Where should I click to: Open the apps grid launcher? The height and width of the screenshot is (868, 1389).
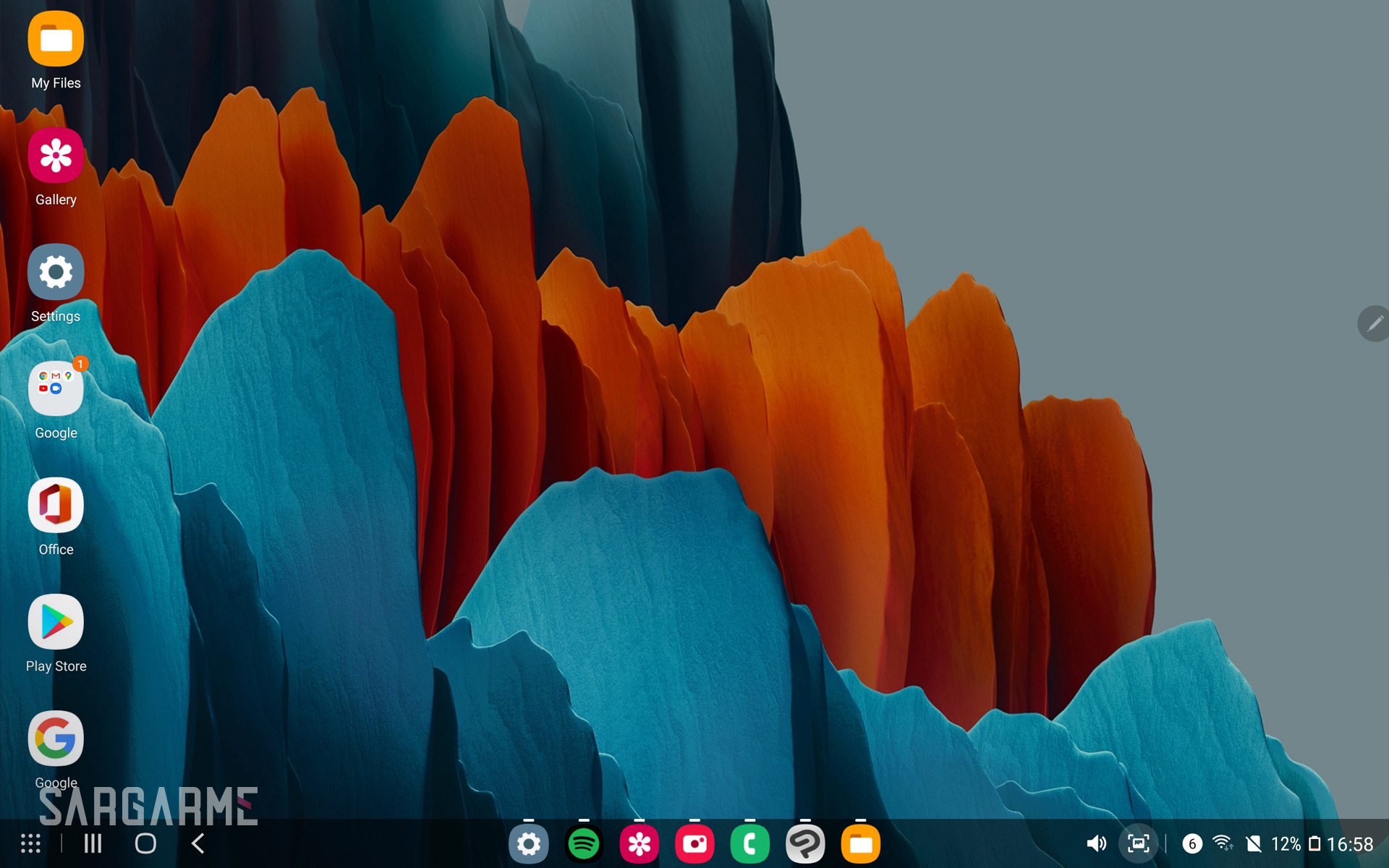[x=30, y=843]
